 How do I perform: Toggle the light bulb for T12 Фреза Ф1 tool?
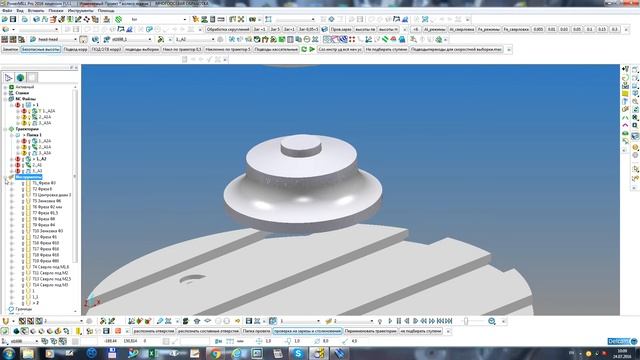(23, 237)
